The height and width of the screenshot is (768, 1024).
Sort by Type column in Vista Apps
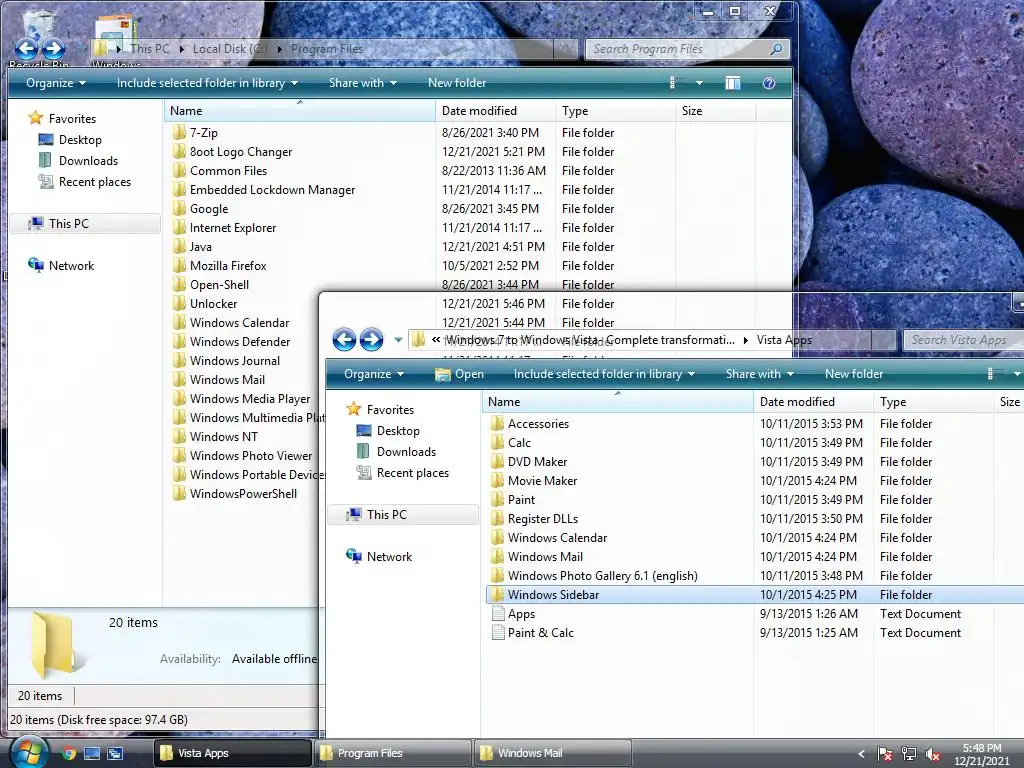click(933, 402)
